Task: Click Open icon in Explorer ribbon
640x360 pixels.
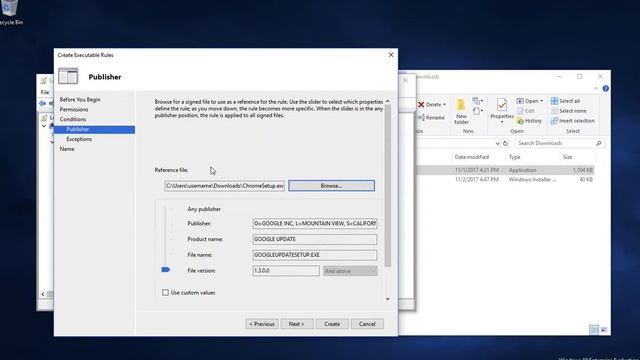Action: coord(520,101)
